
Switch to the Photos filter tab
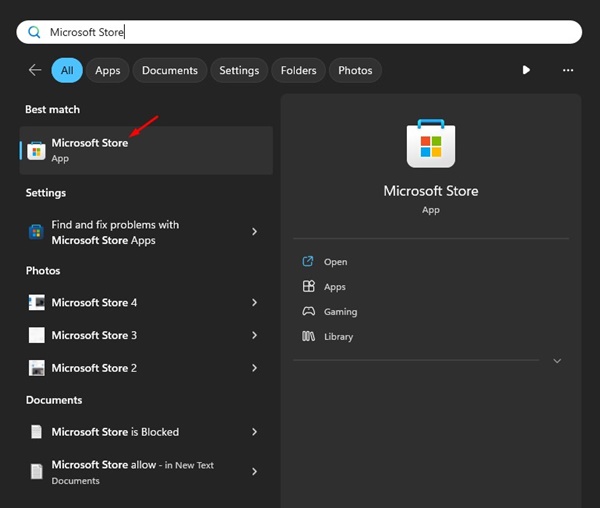click(355, 70)
